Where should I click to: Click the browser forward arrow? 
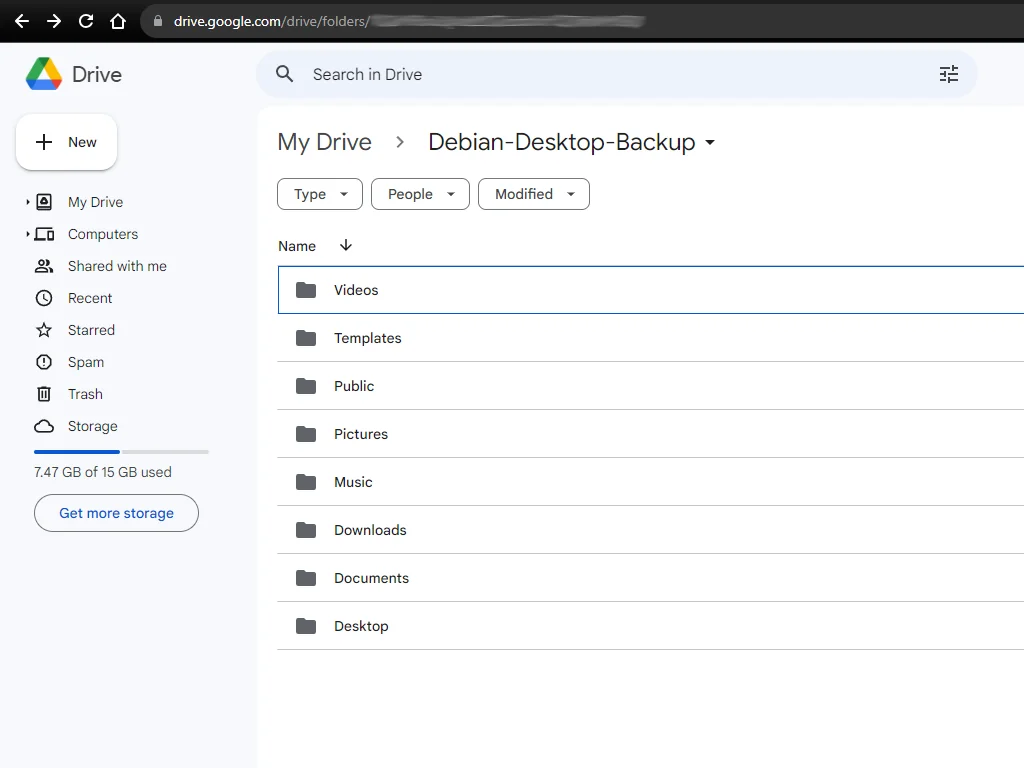pos(54,21)
